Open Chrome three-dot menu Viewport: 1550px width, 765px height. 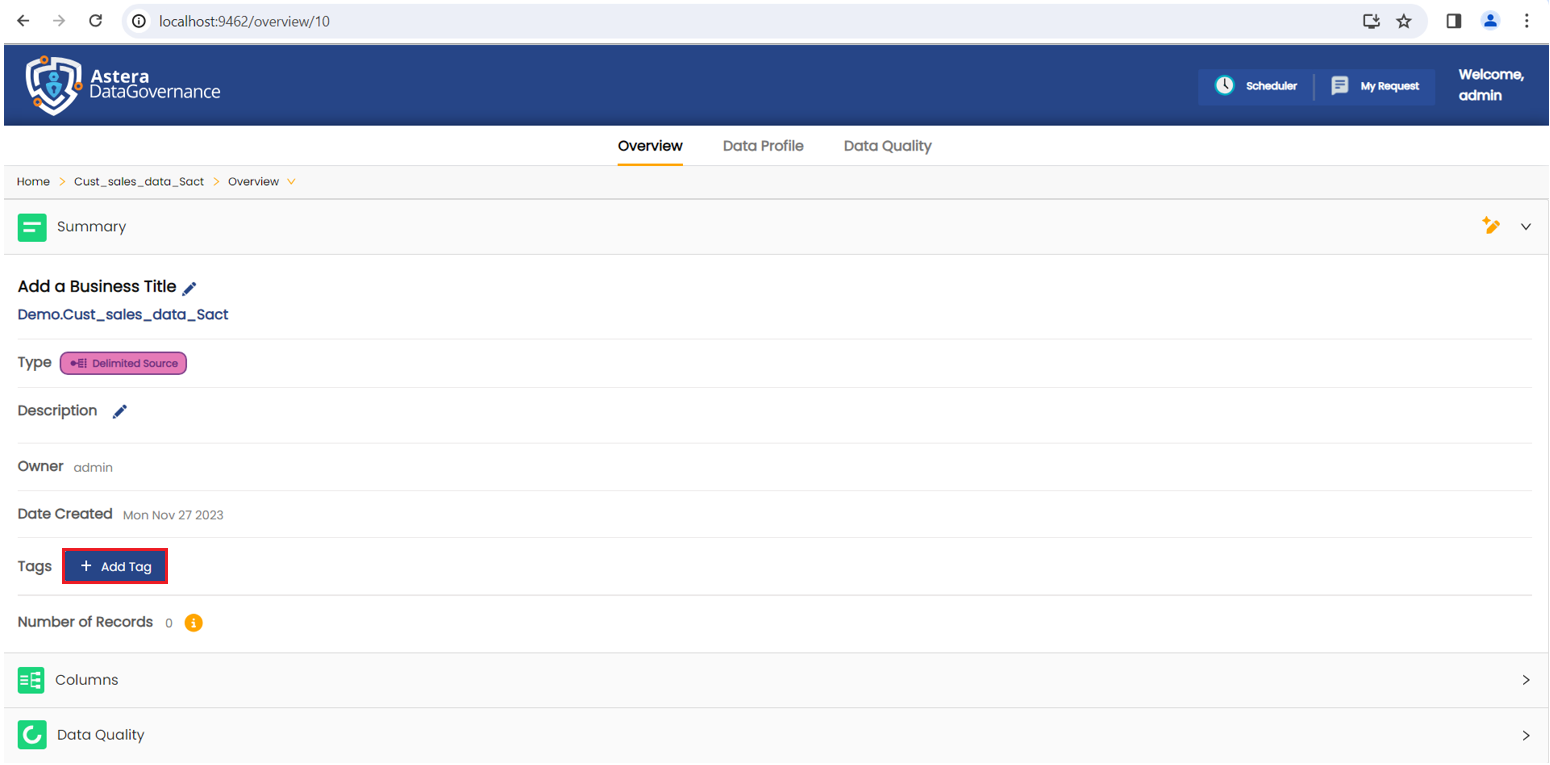(x=1527, y=21)
